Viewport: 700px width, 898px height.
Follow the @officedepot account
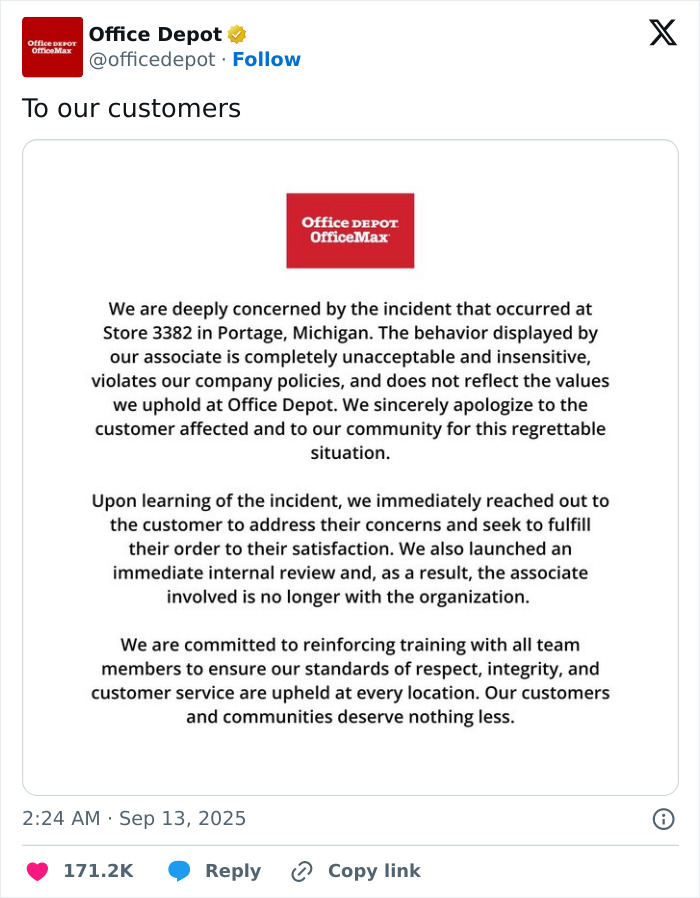pos(267,59)
